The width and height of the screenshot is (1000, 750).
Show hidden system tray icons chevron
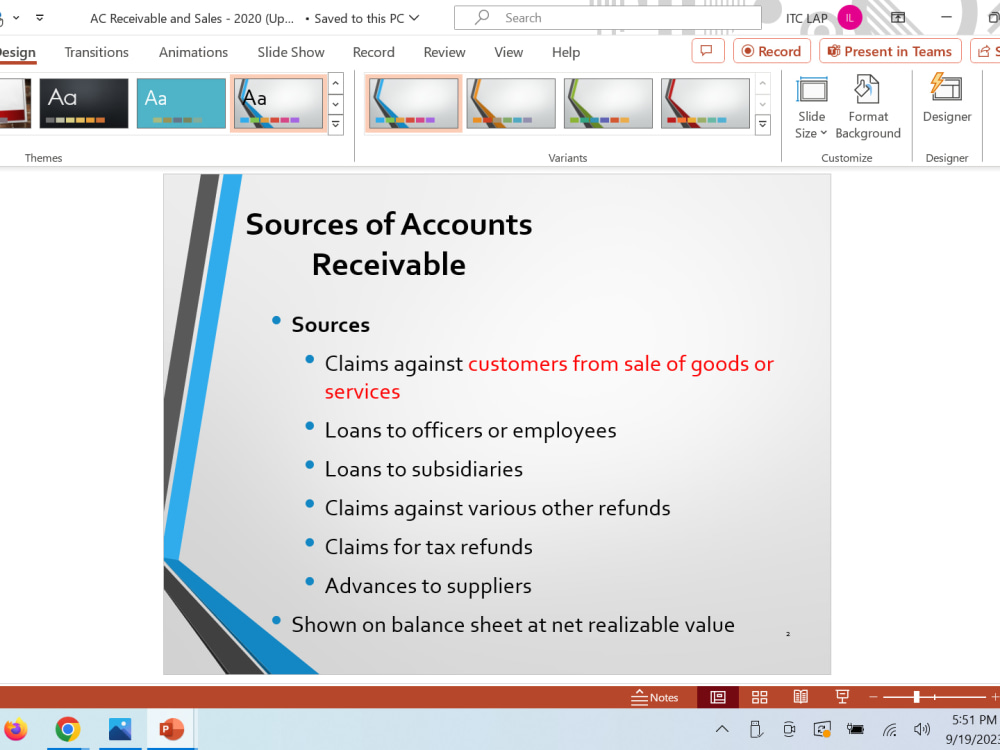click(x=722, y=729)
